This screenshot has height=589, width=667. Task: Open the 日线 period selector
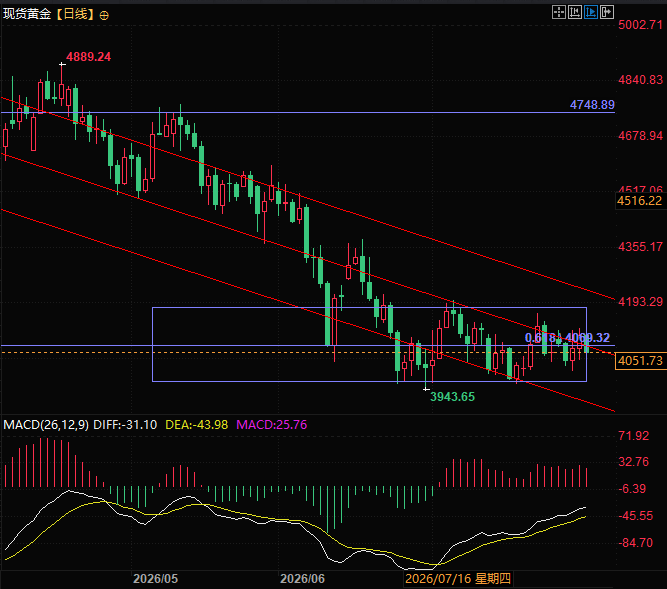[75, 14]
